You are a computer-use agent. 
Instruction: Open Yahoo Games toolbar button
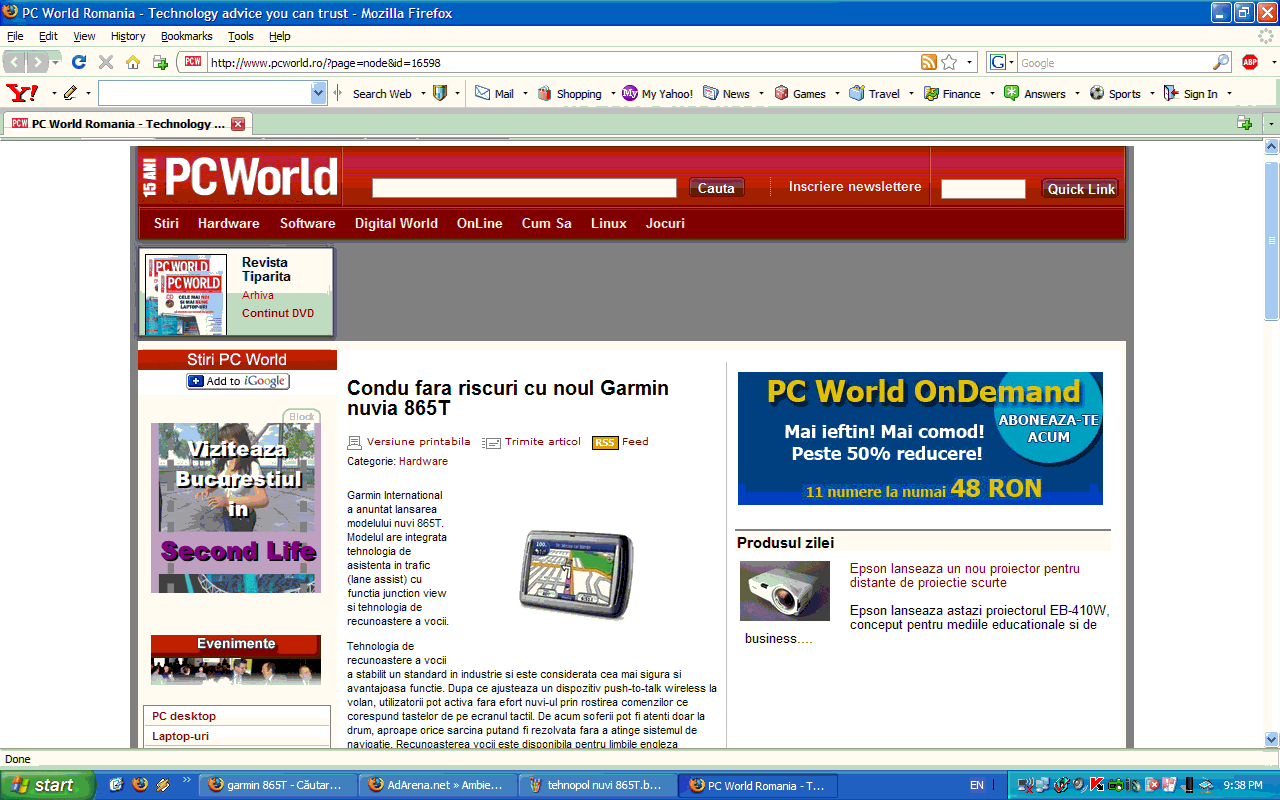coord(800,93)
